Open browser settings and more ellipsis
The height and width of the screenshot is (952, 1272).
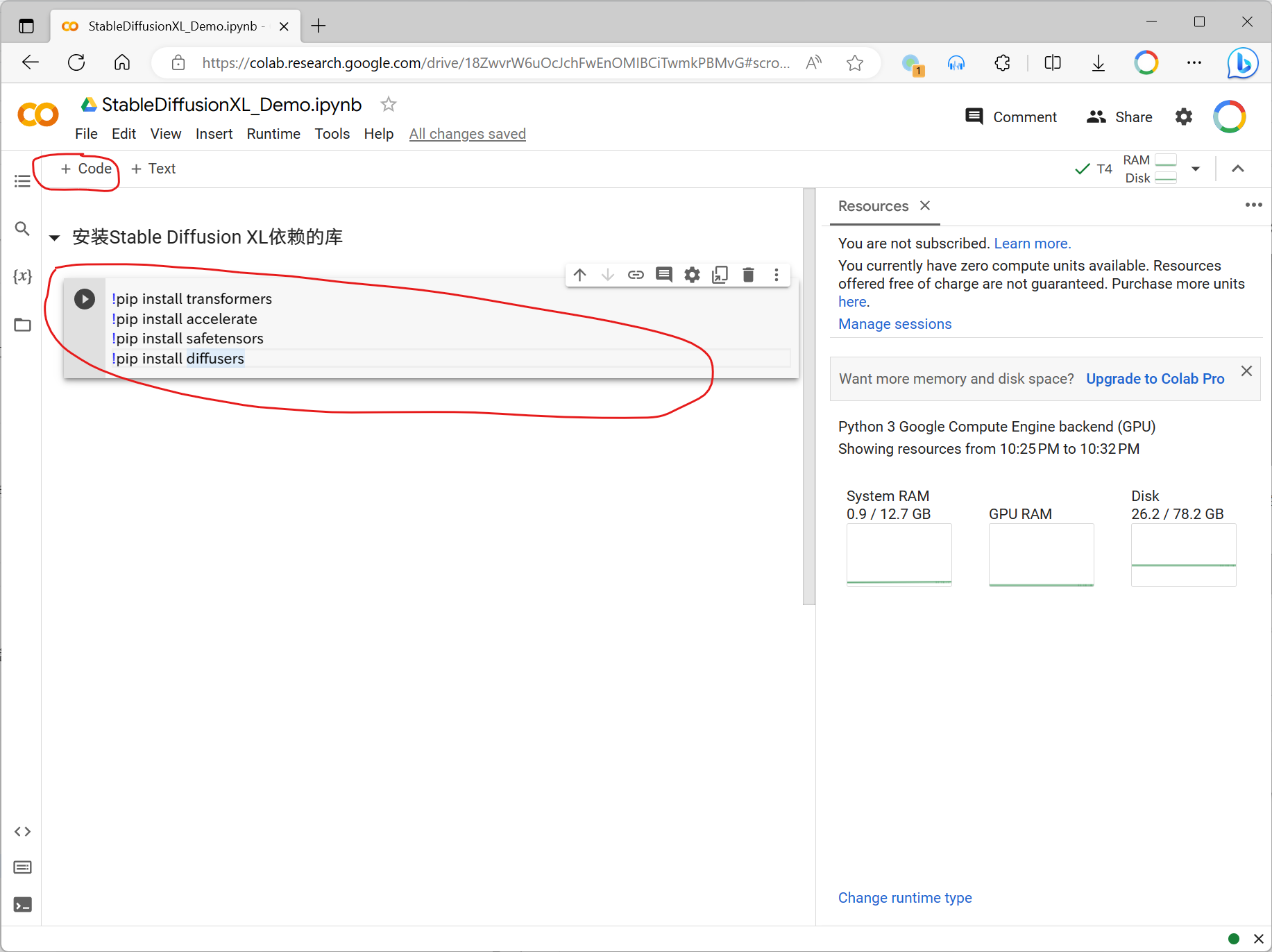tap(1194, 63)
